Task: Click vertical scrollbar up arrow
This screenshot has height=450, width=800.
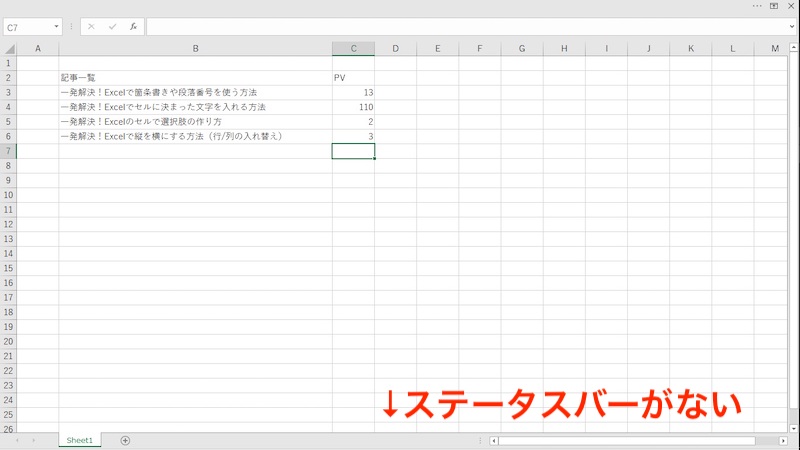Action: point(793,47)
